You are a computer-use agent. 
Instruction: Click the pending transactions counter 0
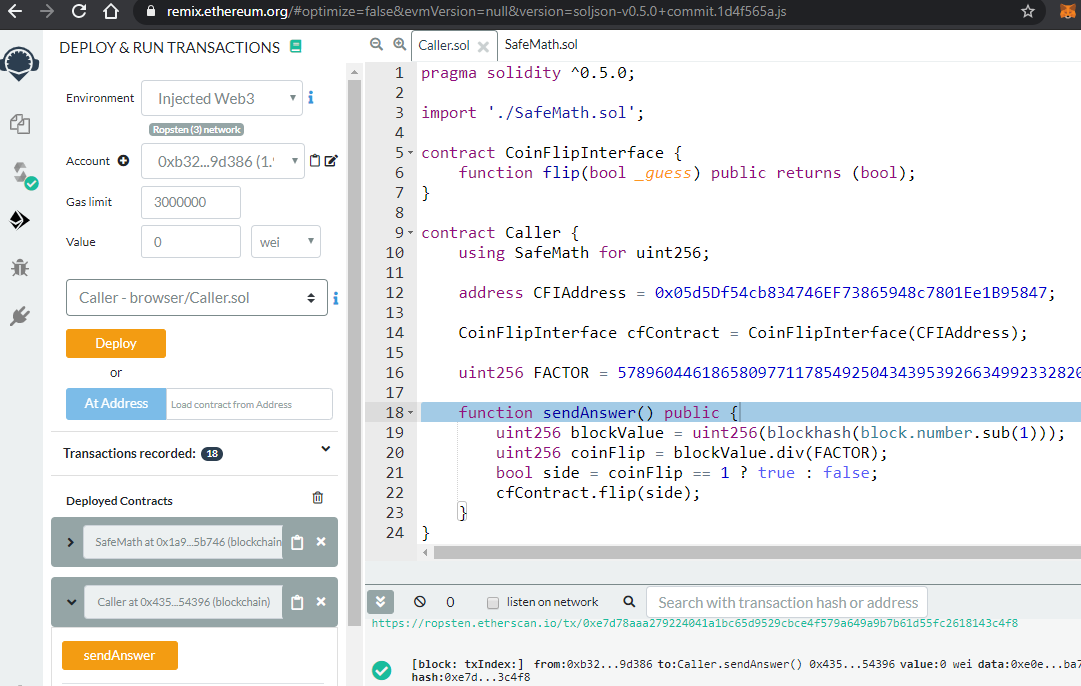(x=450, y=603)
